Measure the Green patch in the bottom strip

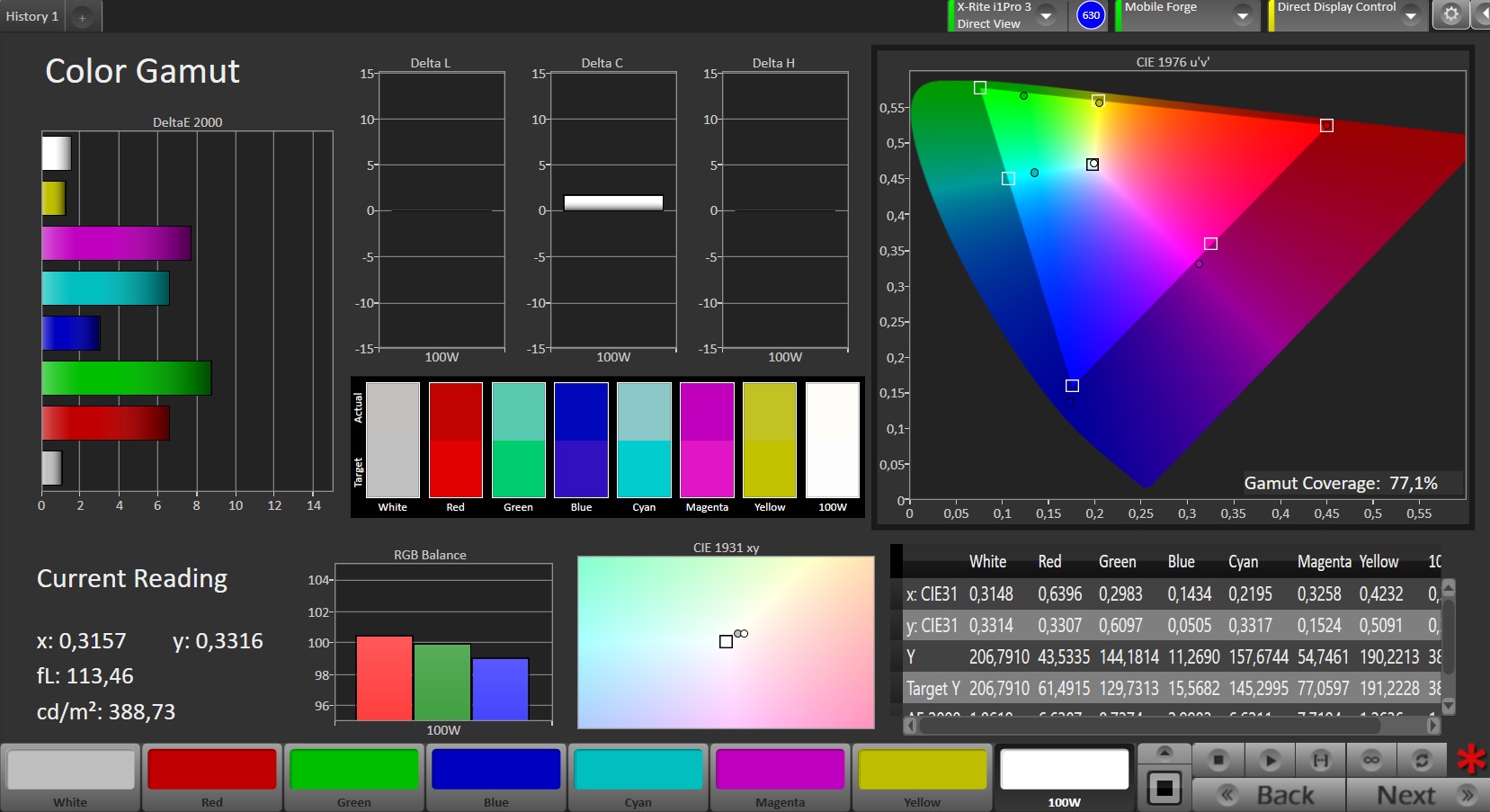[354, 778]
